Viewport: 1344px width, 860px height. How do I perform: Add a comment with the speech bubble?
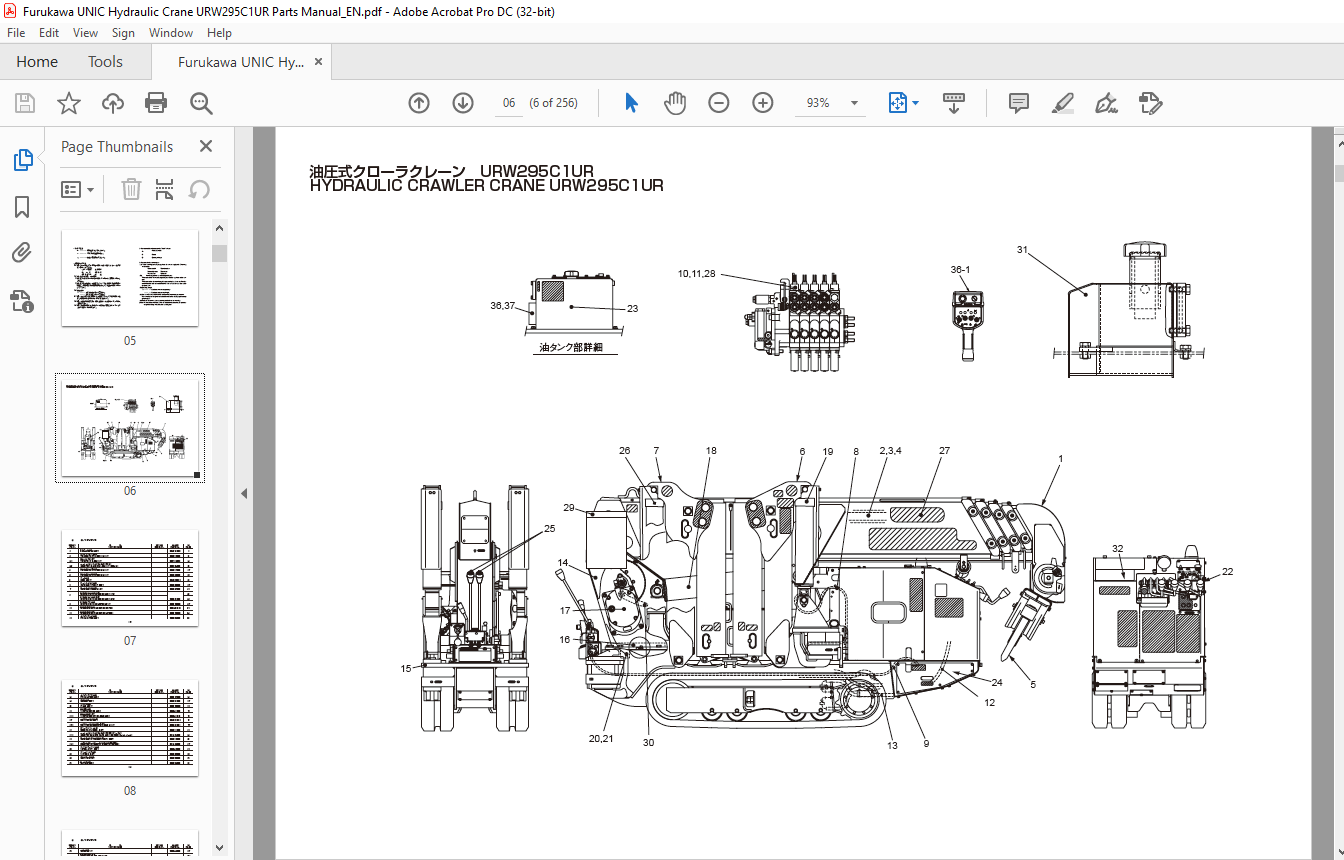click(x=1019, y=103)
